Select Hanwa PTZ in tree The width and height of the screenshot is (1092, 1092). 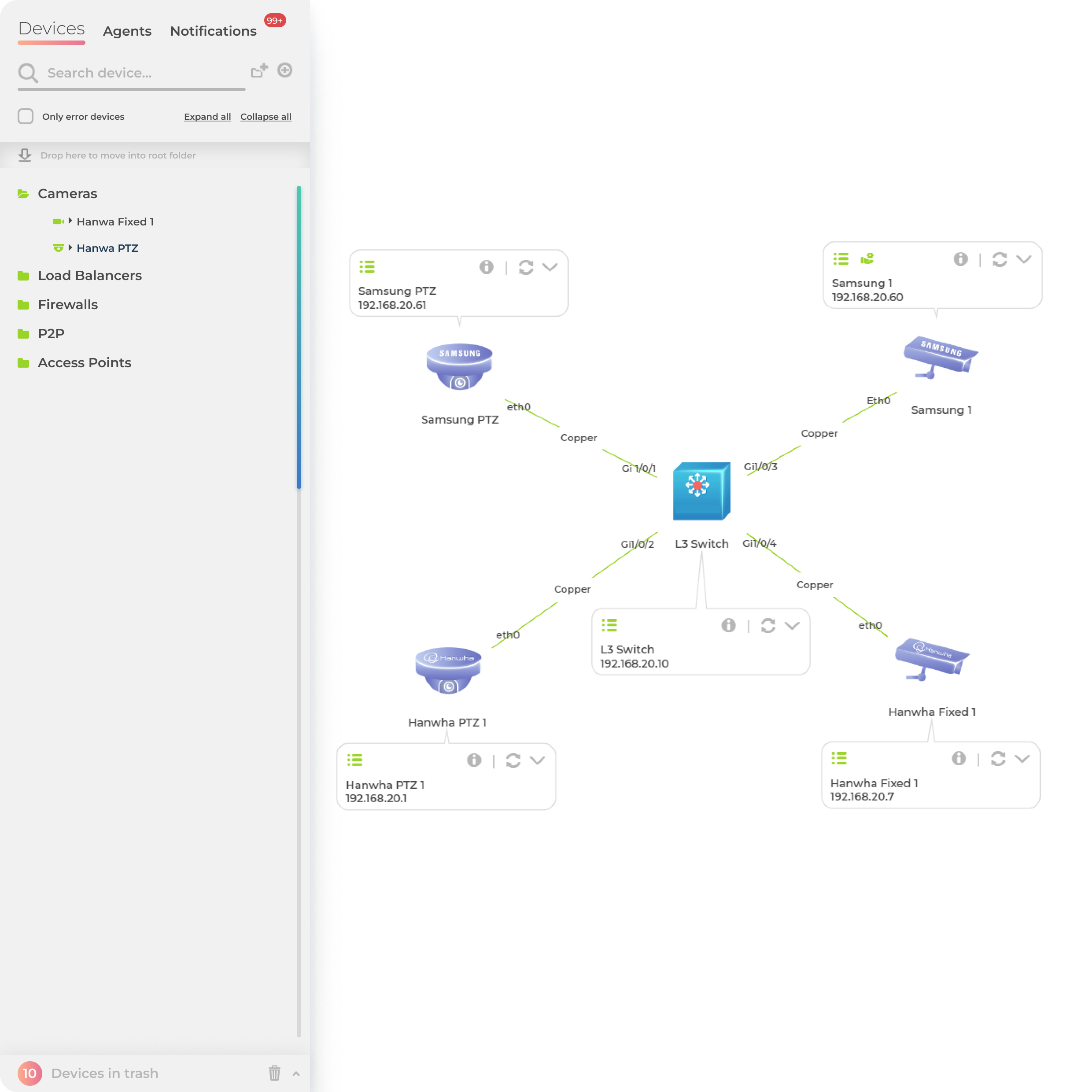pos(107,248)
